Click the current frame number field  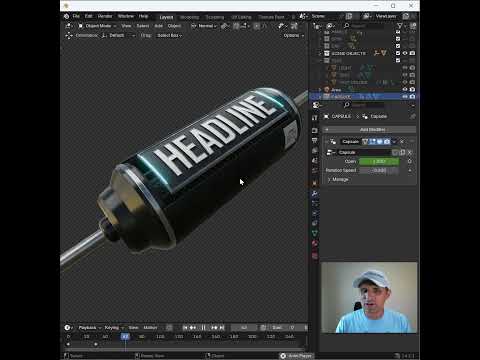click(244, 328)
